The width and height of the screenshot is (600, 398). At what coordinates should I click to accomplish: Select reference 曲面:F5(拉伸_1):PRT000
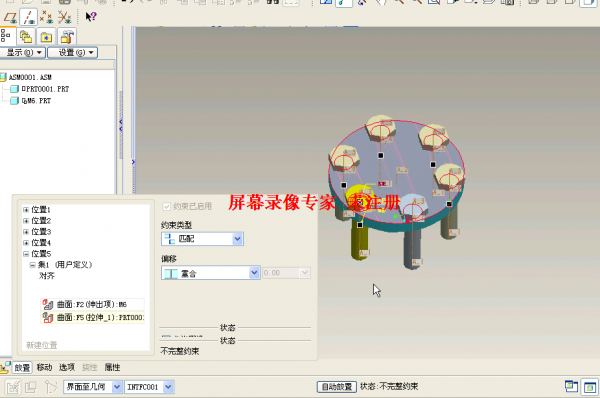(92, 317)
